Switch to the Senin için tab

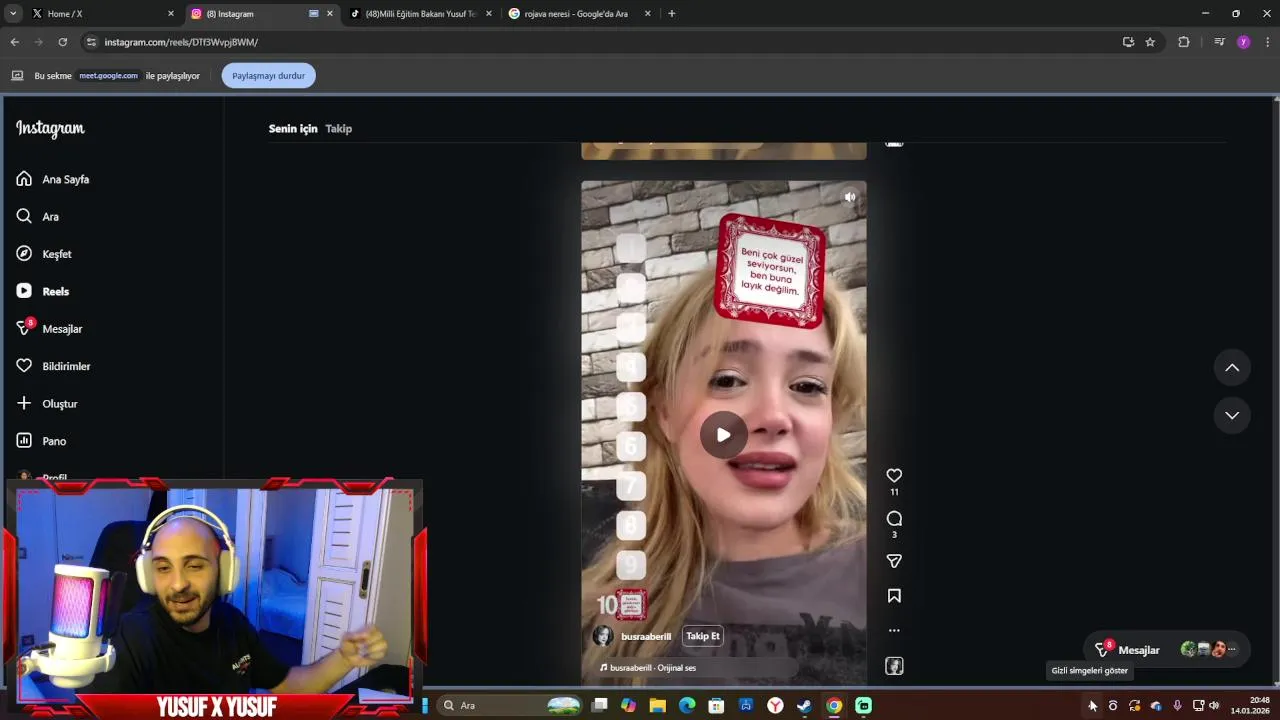(x=293, y=129)
